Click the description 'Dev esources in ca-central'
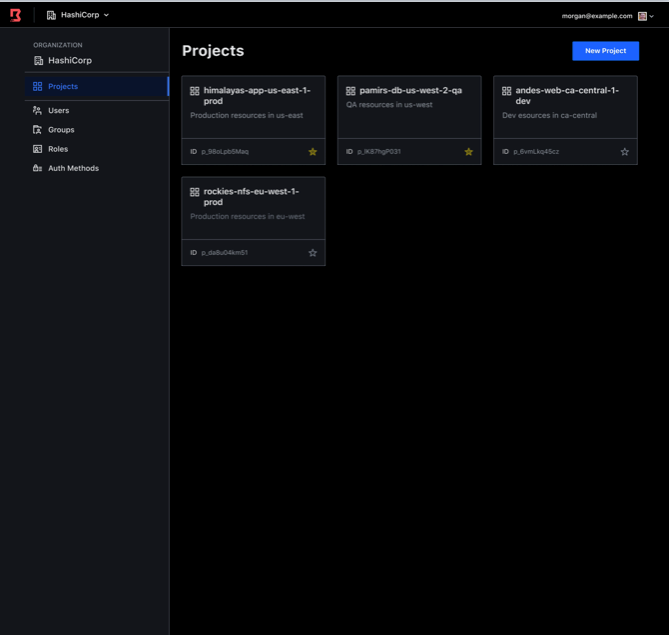 pyautogui.click(x=550, y=115)
